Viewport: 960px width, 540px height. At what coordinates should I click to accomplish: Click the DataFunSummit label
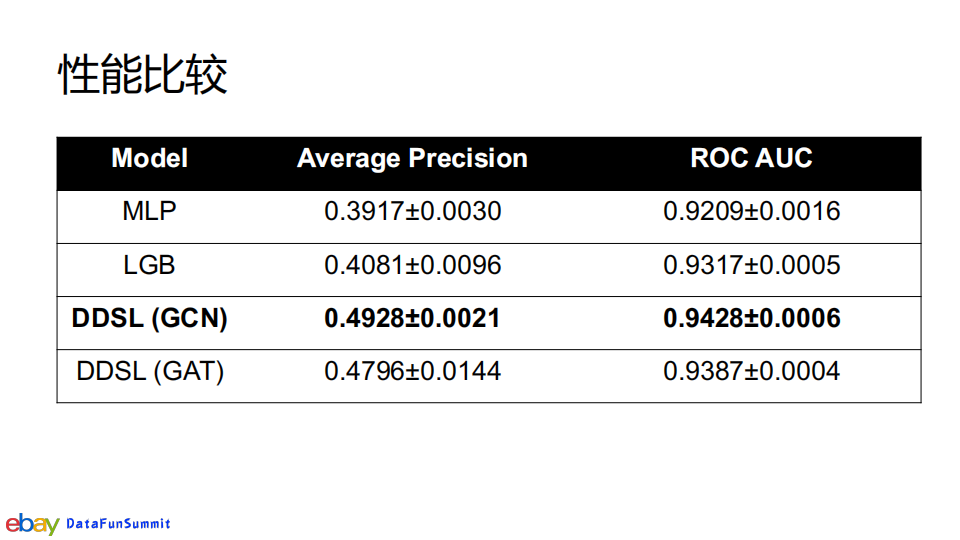pos(118,524)
